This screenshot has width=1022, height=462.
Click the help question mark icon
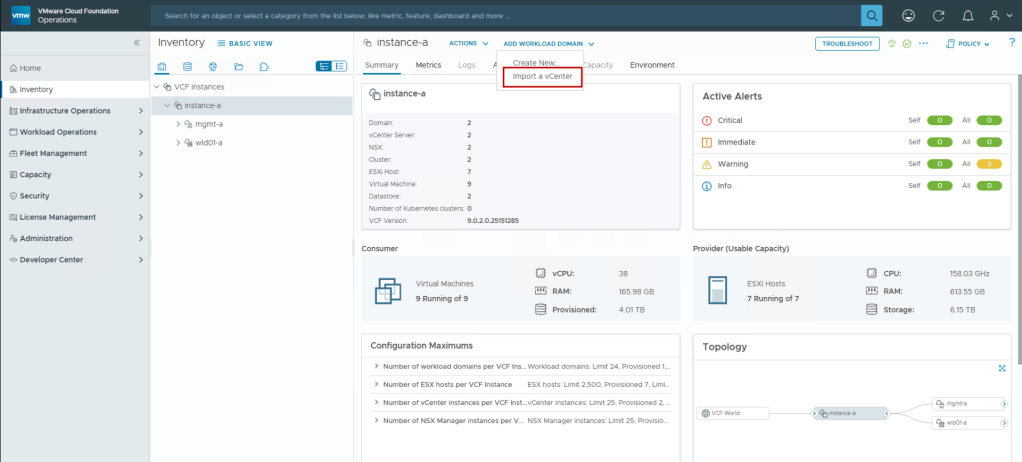[x=1012, y=43]
